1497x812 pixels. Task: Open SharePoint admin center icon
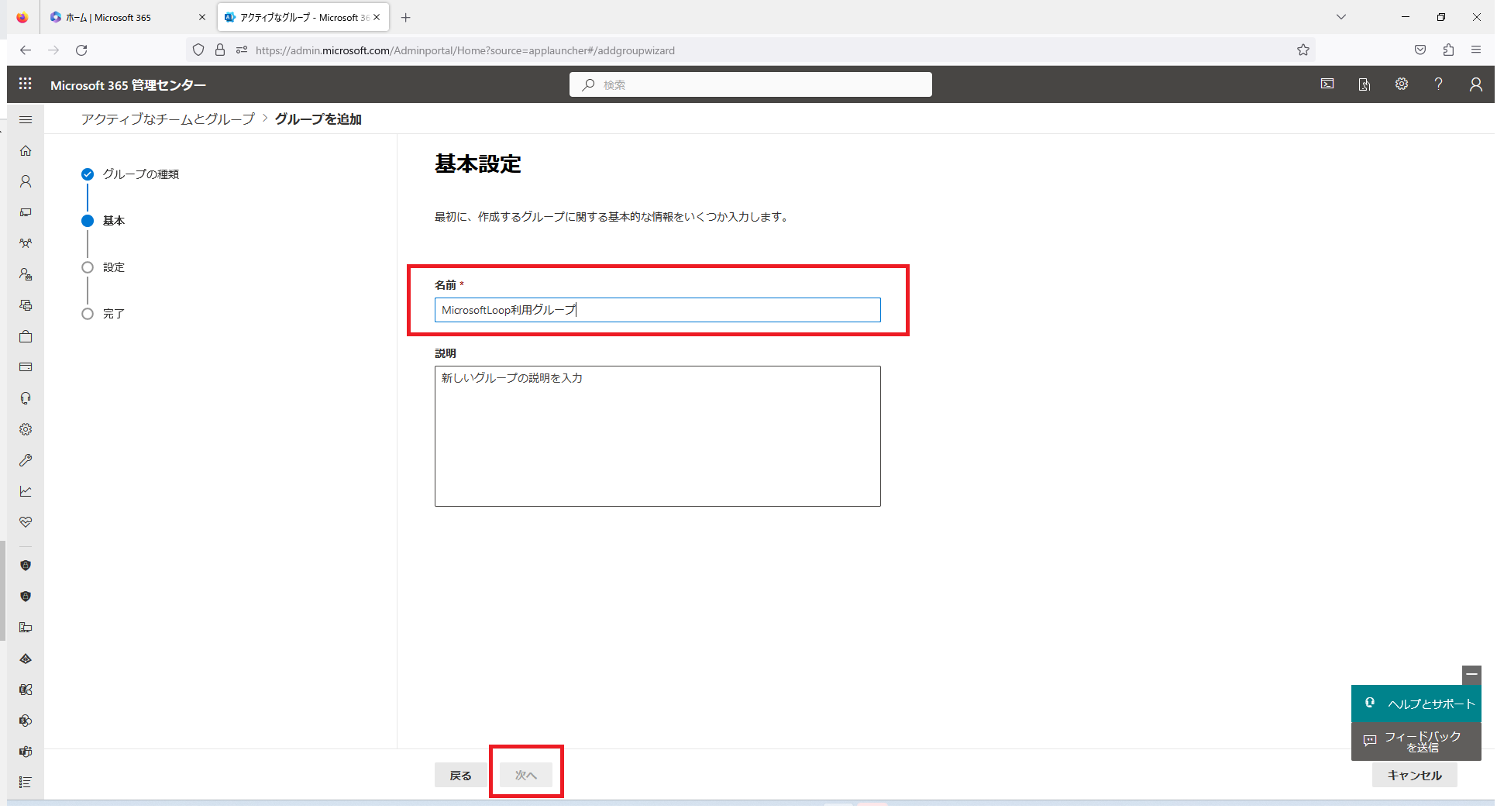click(26, 721)
